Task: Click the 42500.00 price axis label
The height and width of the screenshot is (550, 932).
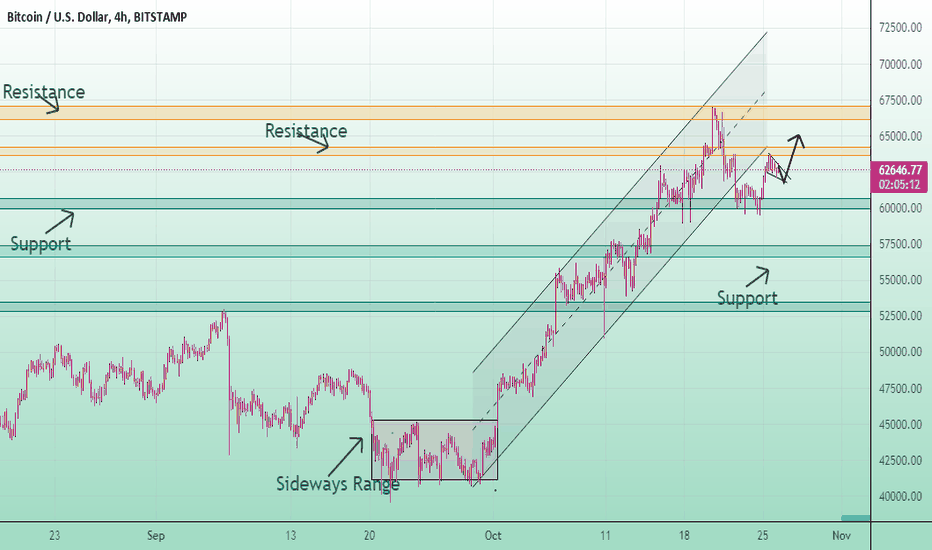Action: tap(900, 460)
